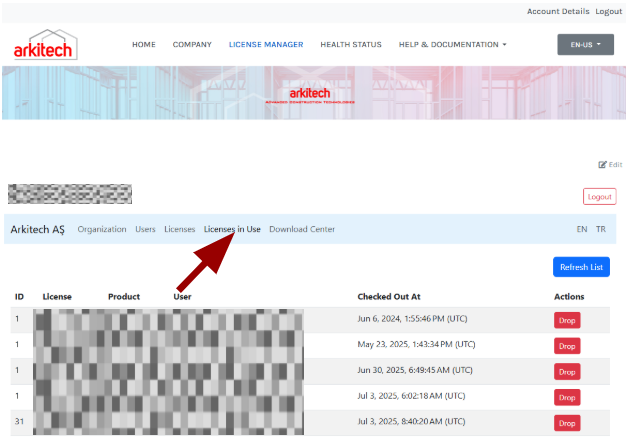Open the Edit pencil icon link
The image size is (627, 440).
pos(610,164)
